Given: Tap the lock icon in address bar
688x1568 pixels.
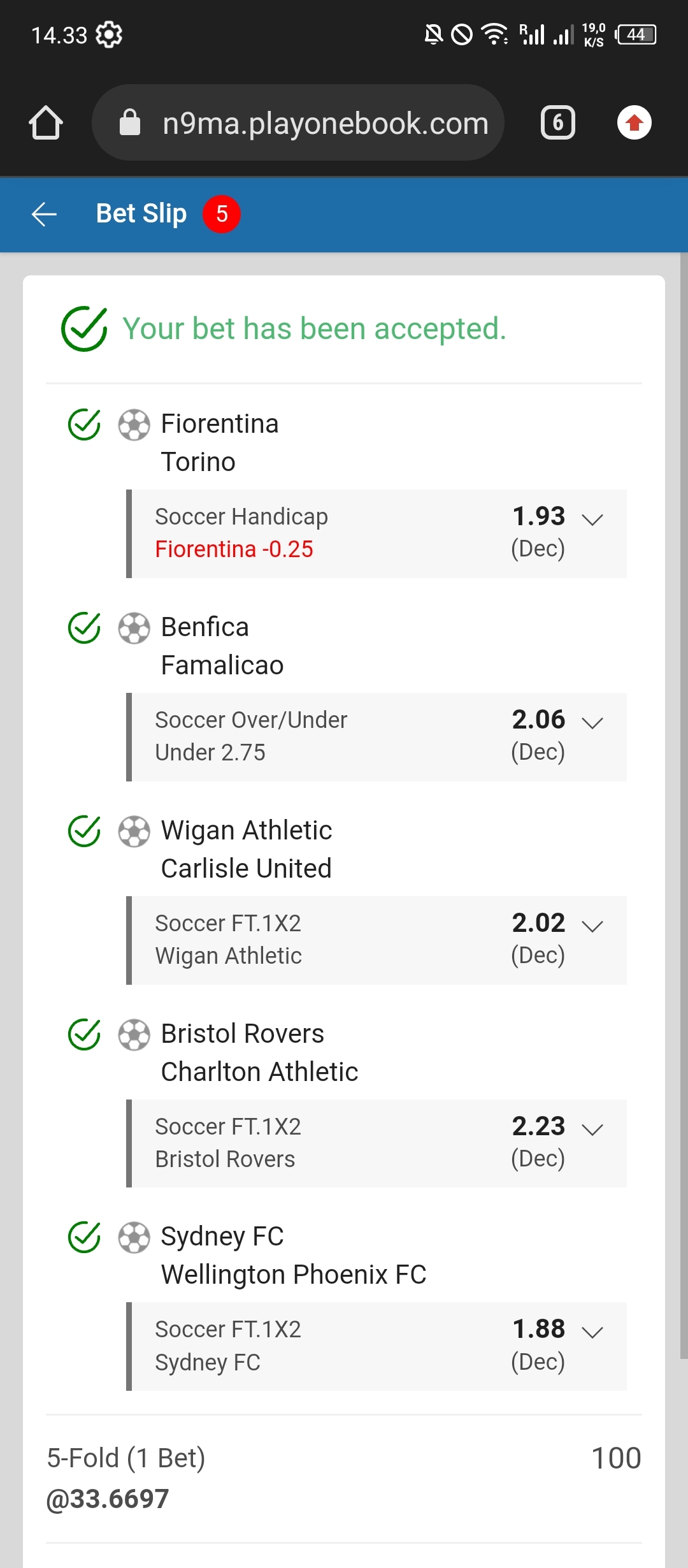Looking at the screenshot, I should 130,122.
